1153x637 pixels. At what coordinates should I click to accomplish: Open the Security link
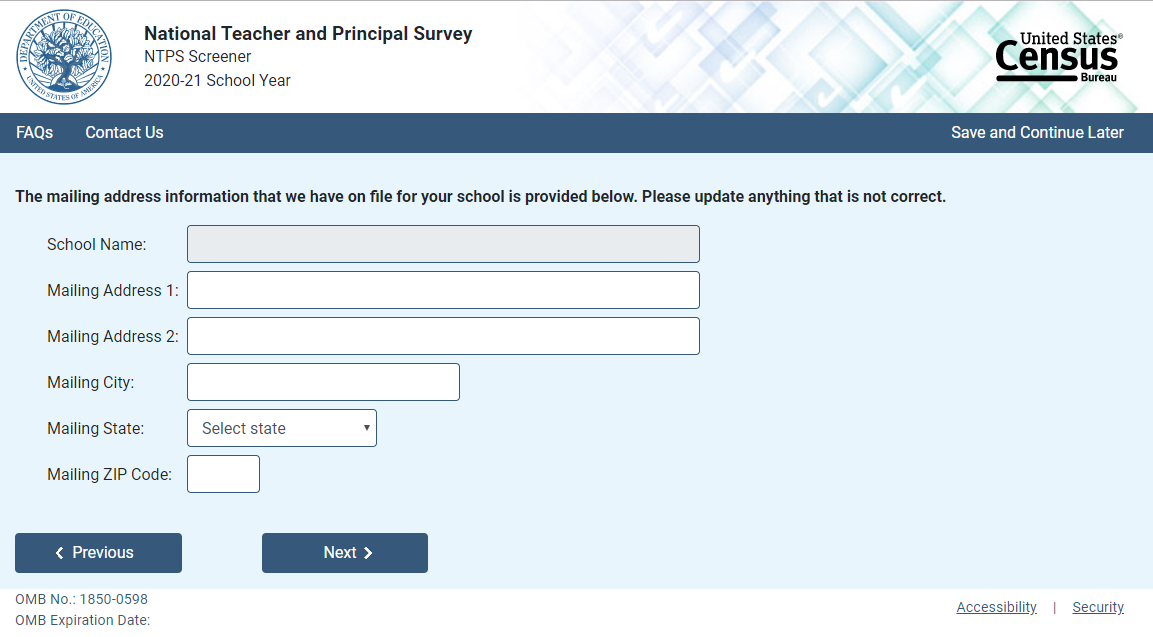tap(1098, 607)
